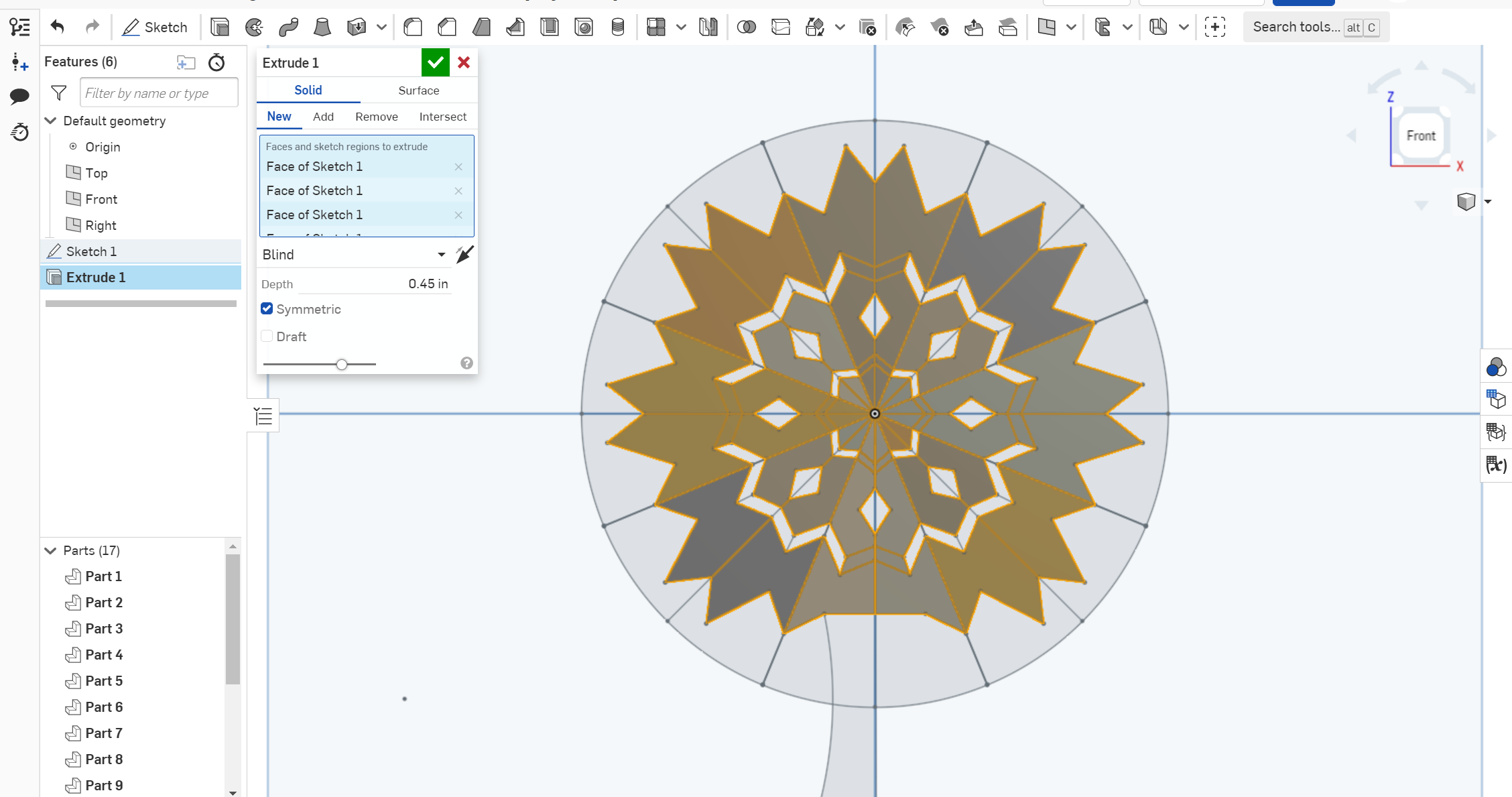This screenshot has width=1512, height=797.
Task: Switch to the Surface tab
Action: 418,90
